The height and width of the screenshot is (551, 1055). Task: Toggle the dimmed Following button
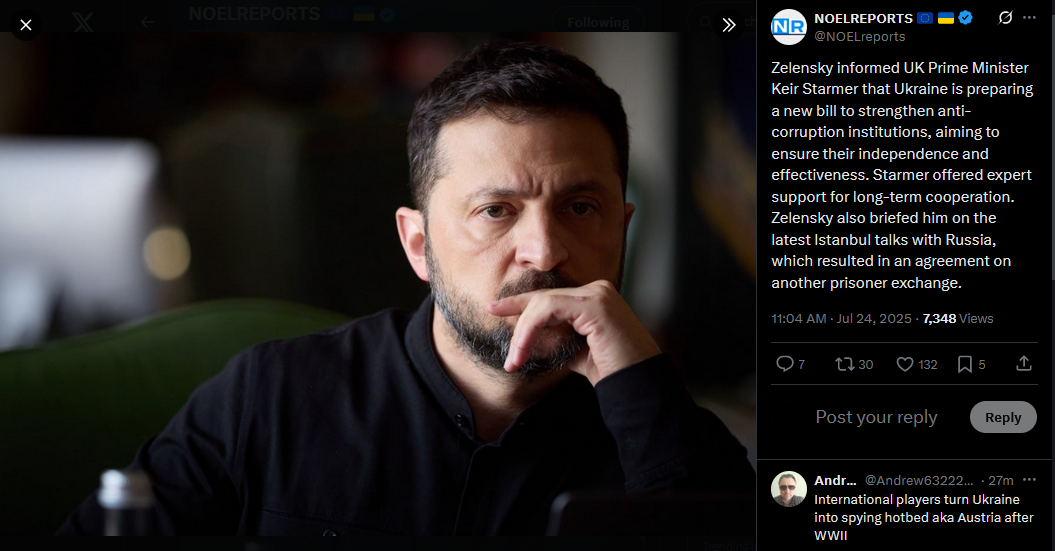click(598, 22)
